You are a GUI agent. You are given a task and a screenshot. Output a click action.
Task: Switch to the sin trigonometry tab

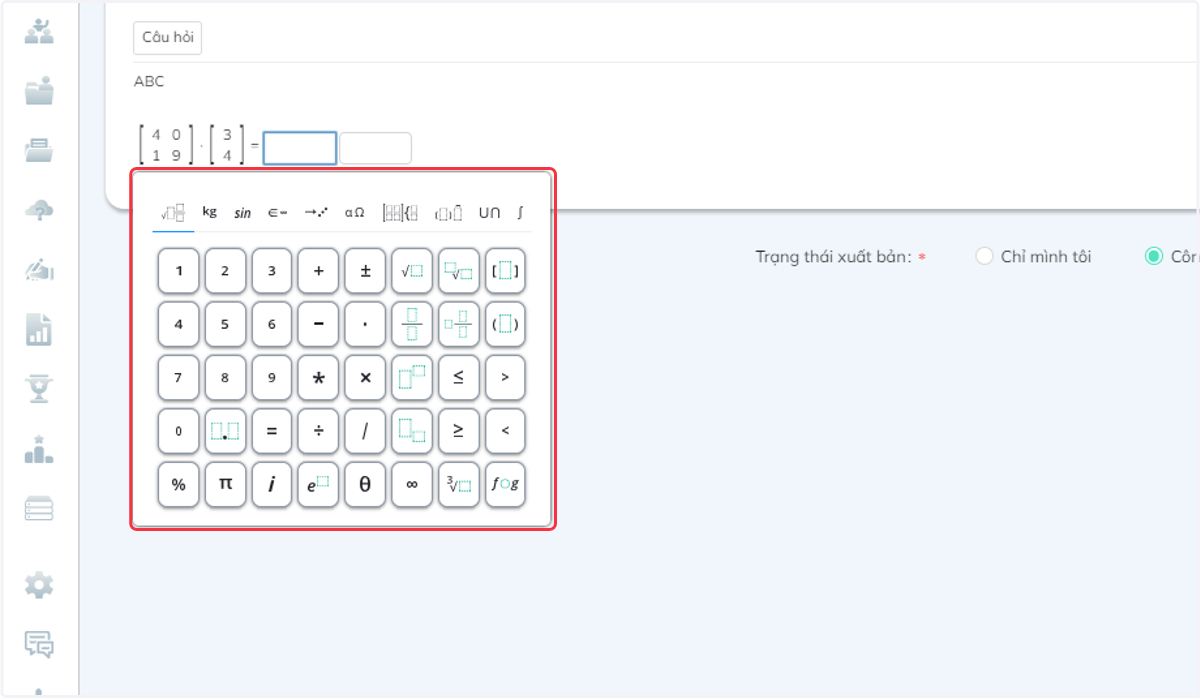(243, 212)
